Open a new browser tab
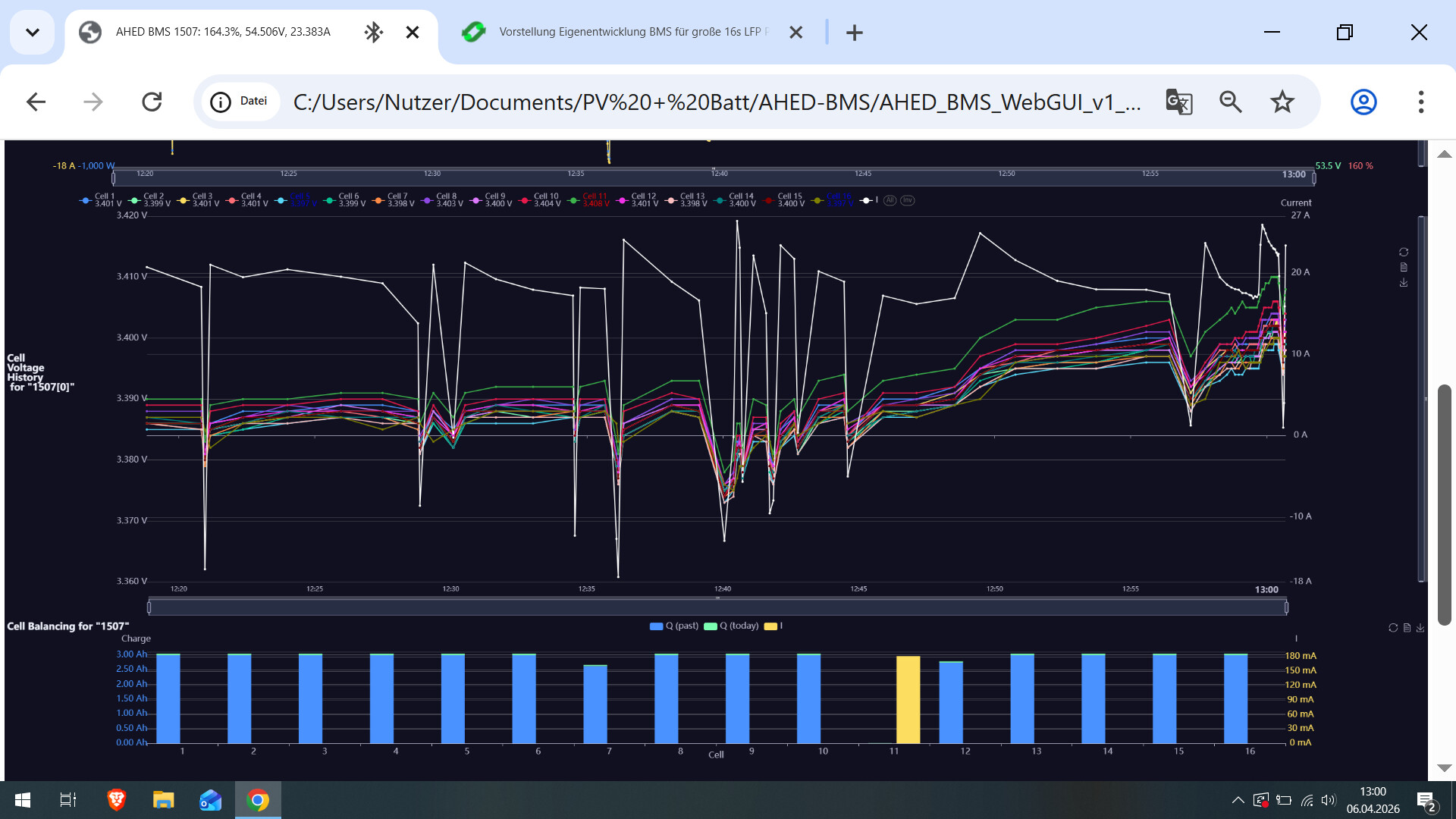This screenshot has height=819, width=1456. pos(854,33)
